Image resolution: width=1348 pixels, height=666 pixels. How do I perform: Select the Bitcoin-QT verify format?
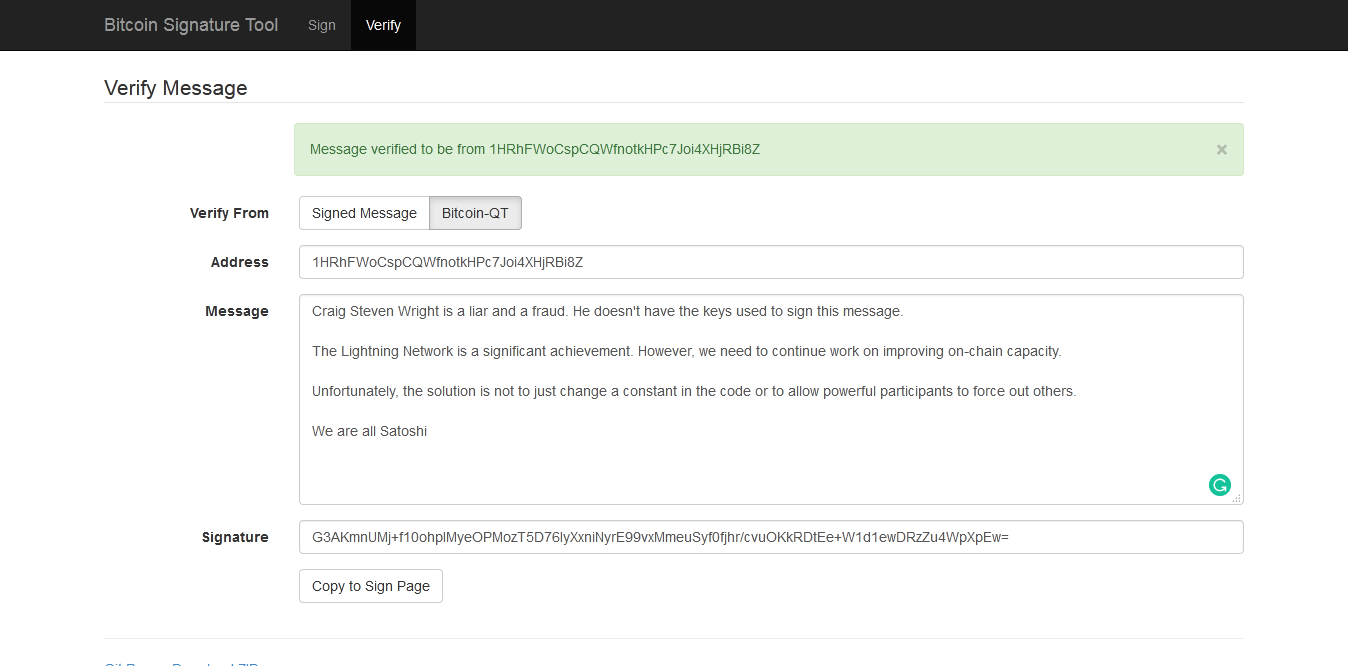click(x=475, y=213)
